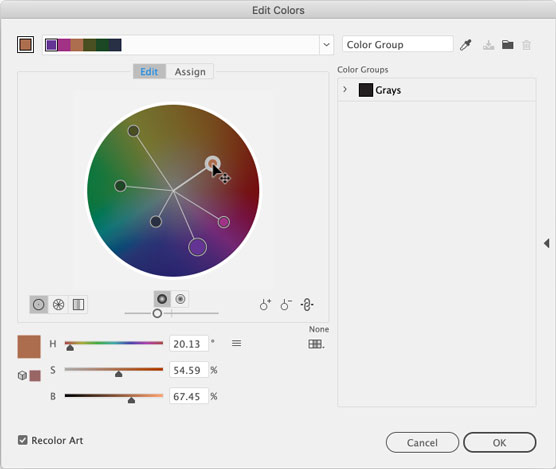
Task: Open swatch library limit icon under None
Action: 316,344
